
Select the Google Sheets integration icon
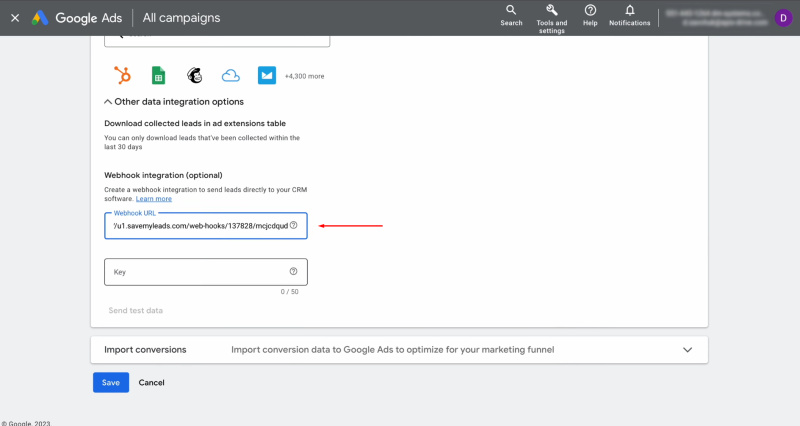click(159, 76)
